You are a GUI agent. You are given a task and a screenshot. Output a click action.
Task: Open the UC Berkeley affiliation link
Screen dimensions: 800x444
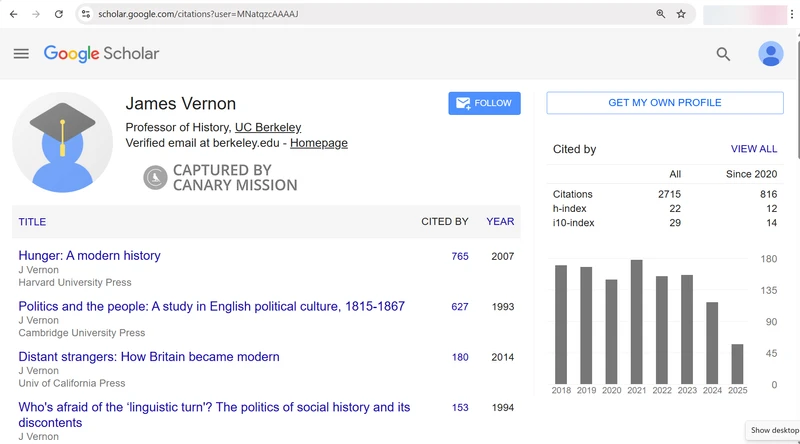coord(268,127)
